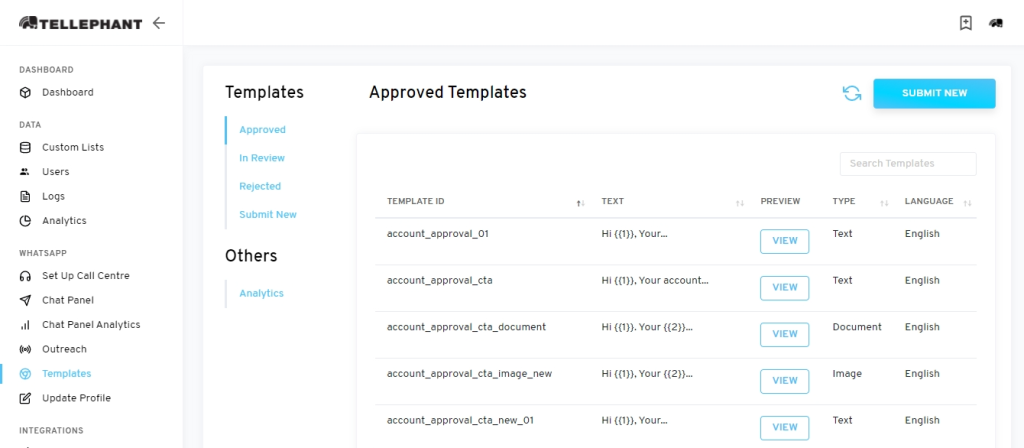Image resolution: width=1024 pixels, height=448 pixels.
Task: Sort table by Template ID column arrows
Action: pyautogui.click(x=581, y=203)
